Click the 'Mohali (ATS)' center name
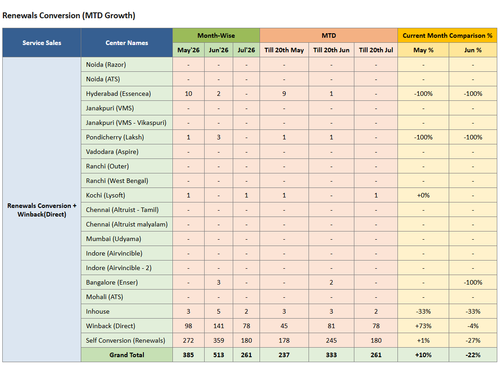This screenshot has width=500, height=365. click(104, 297)
